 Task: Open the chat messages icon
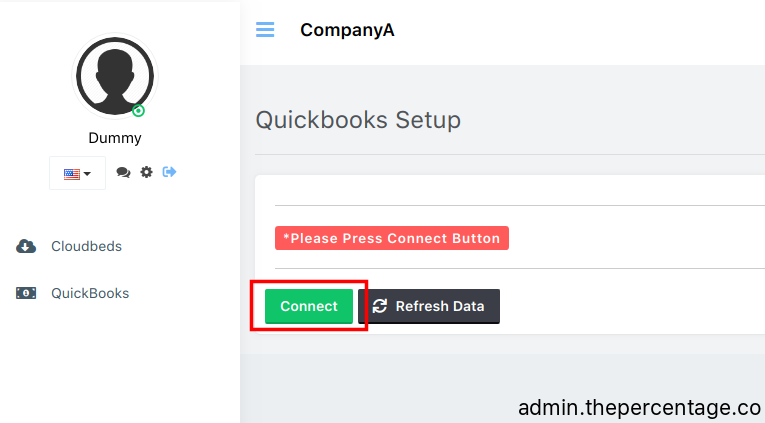click(x=123, y=172)
